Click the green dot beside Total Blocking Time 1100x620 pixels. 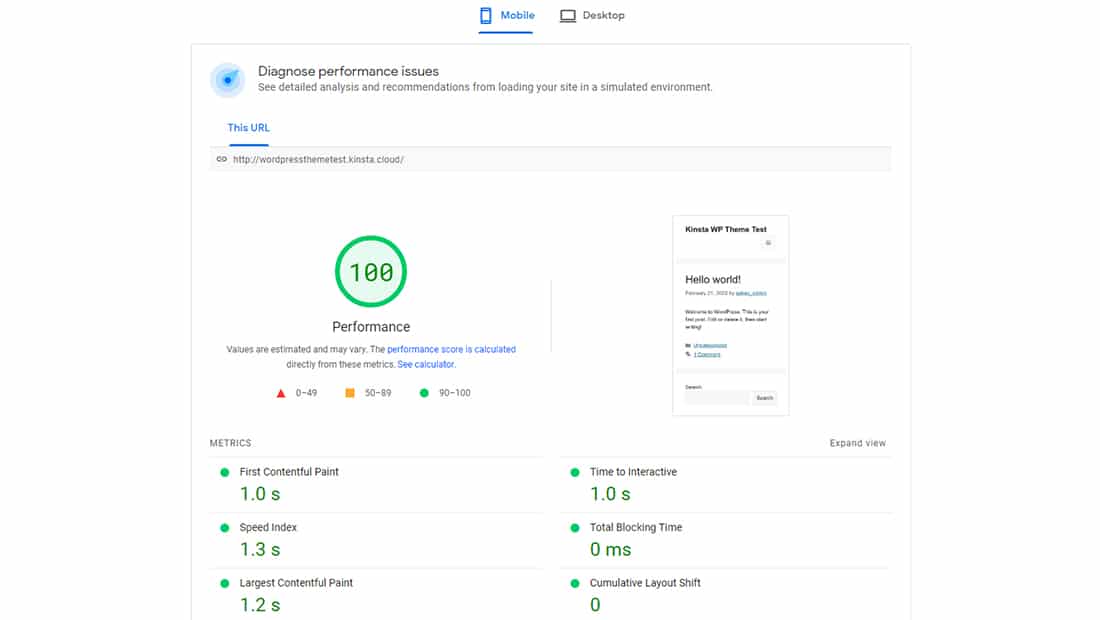574,527
